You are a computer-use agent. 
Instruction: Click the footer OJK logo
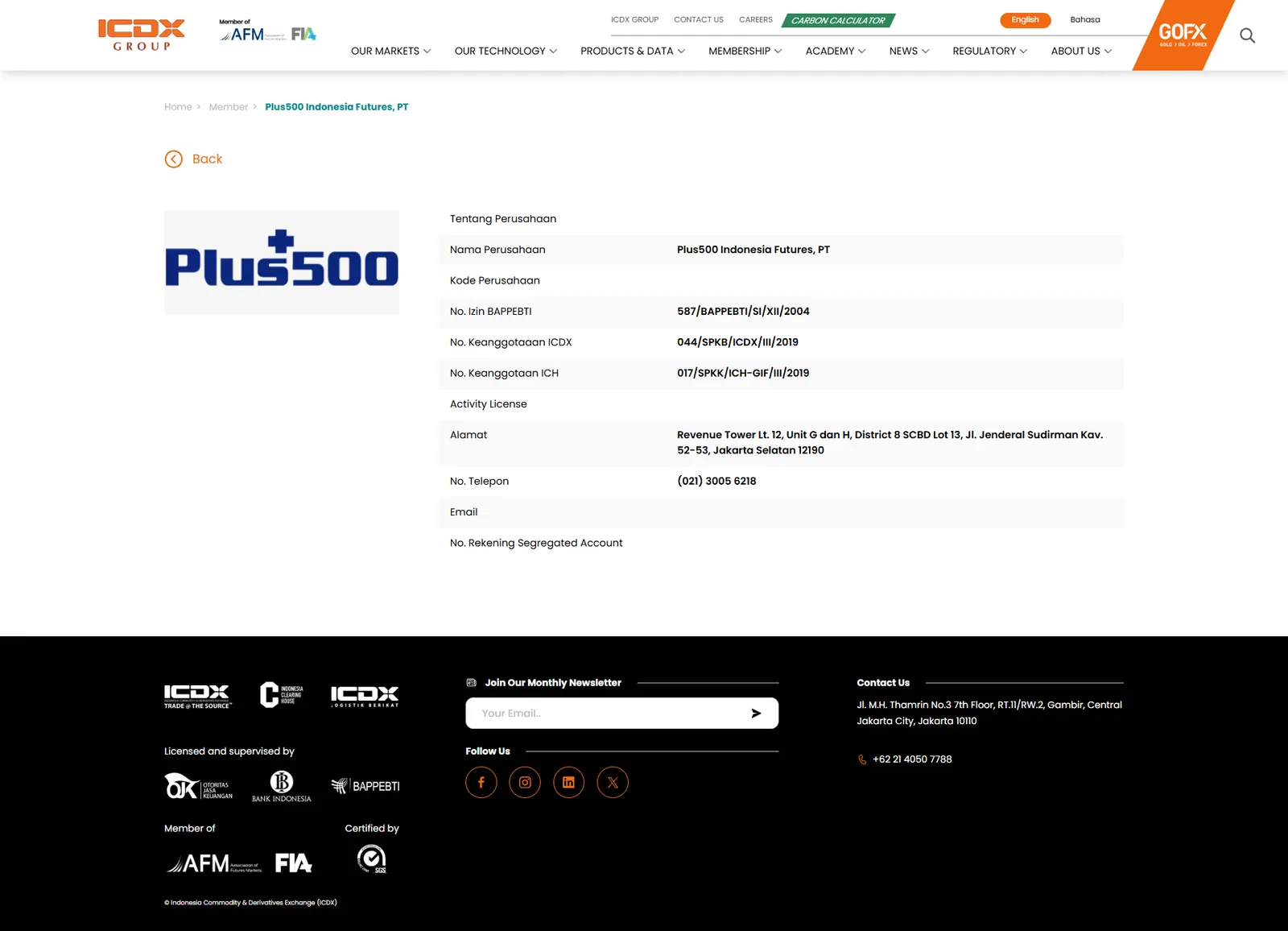199,786
